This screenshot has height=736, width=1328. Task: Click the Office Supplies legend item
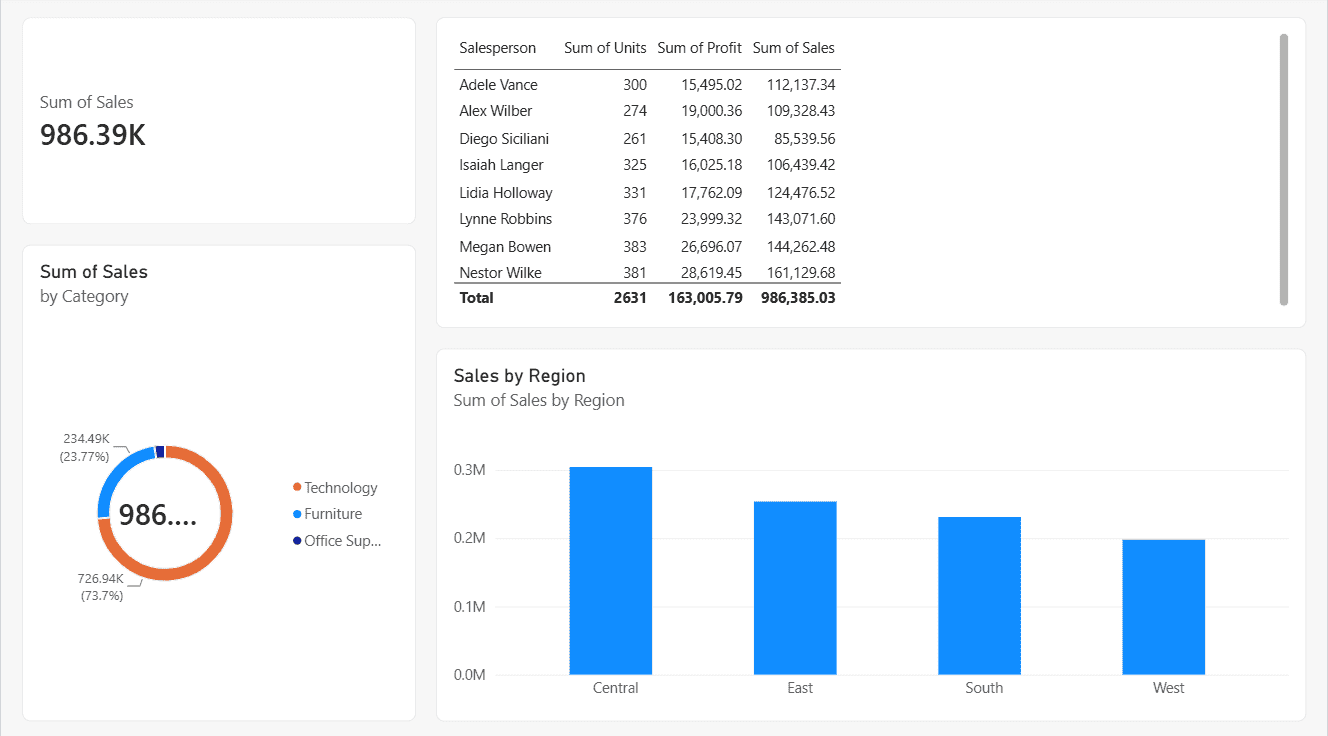pyautogui.click(x=337, y=541)
